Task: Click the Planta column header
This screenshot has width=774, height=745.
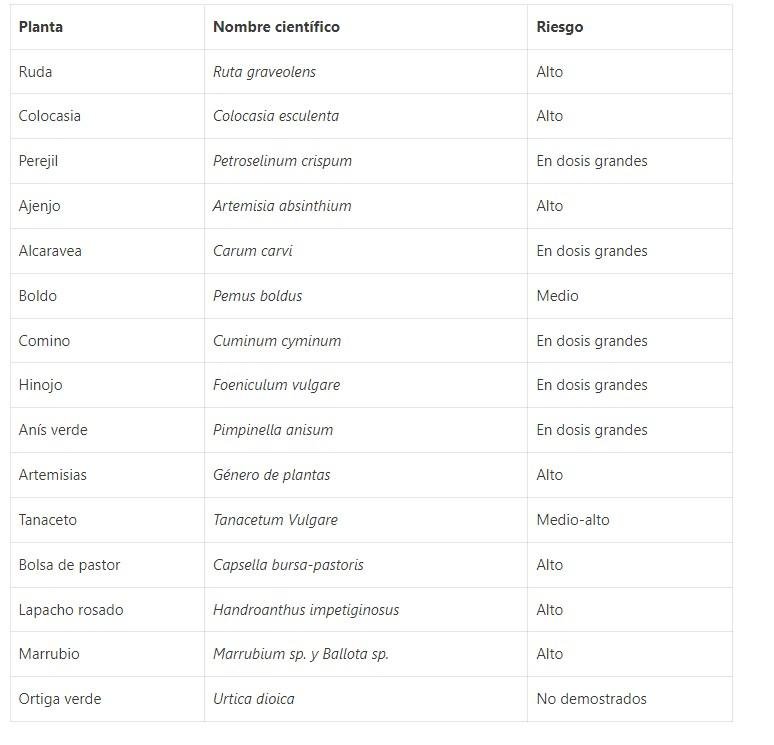Action: coord(41,27)
